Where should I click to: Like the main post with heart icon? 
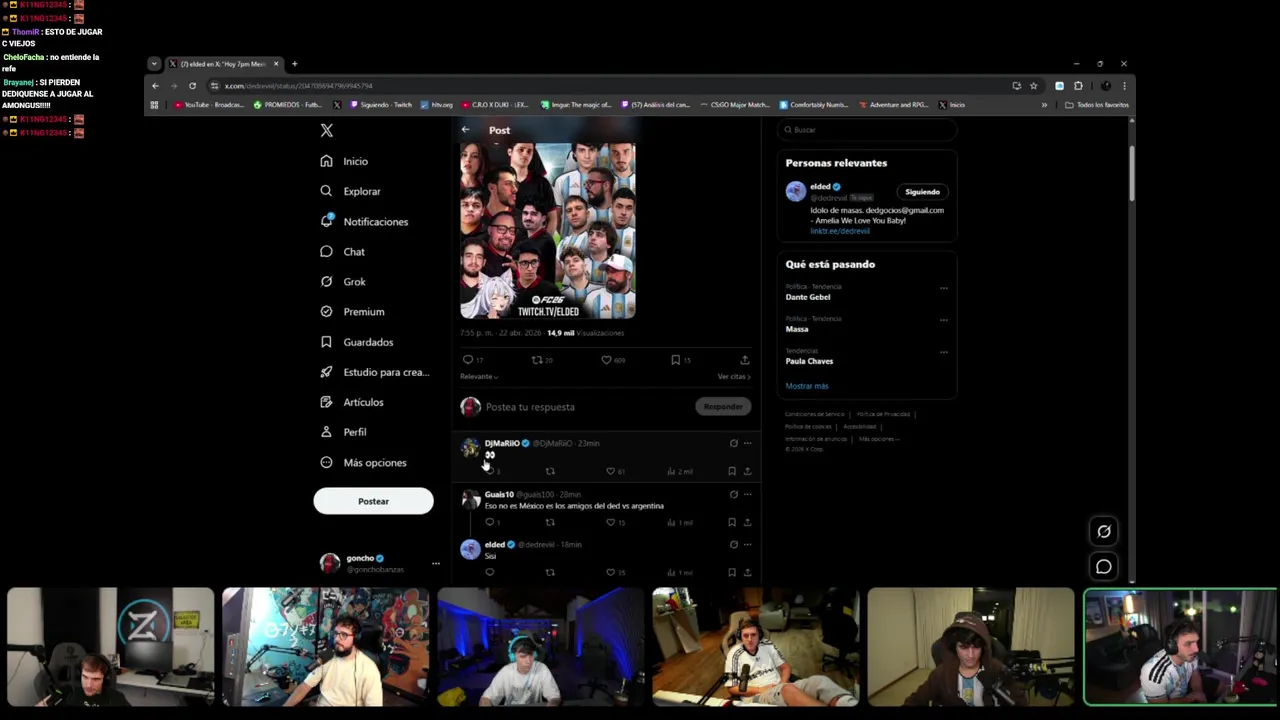(606, 360)
